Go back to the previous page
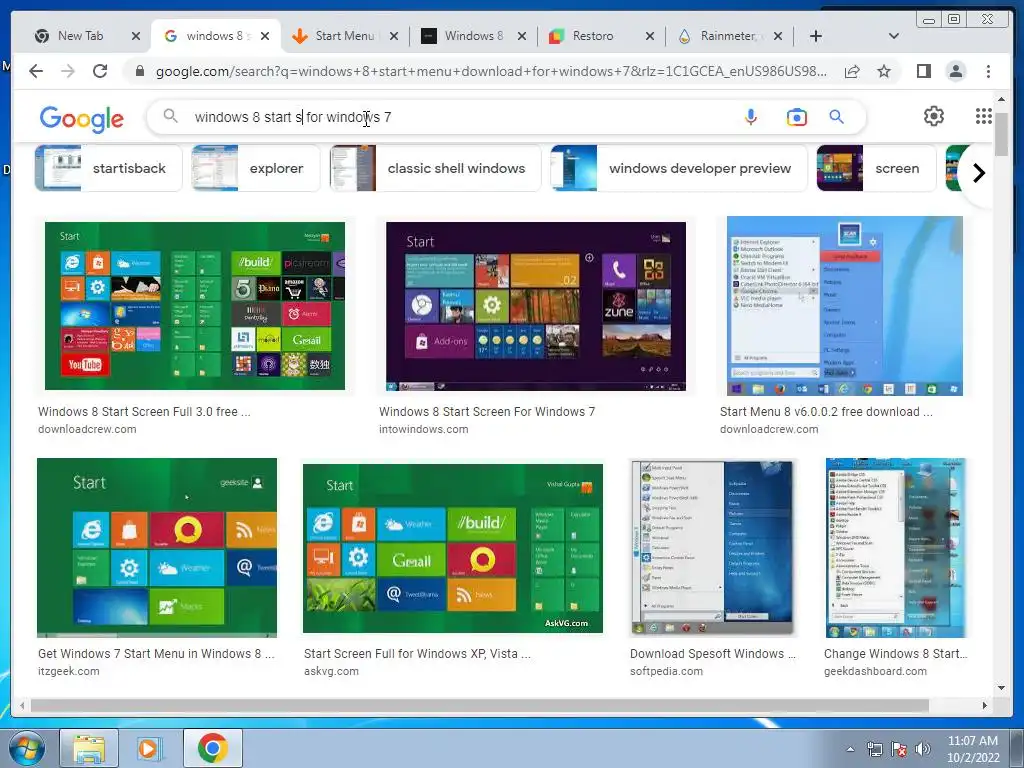The width and height of the screenshot is (1024, 768). click(x=36, y=71)
